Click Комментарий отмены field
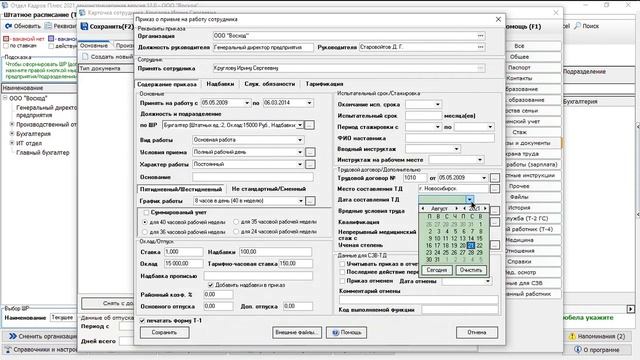 pos(419,300)
